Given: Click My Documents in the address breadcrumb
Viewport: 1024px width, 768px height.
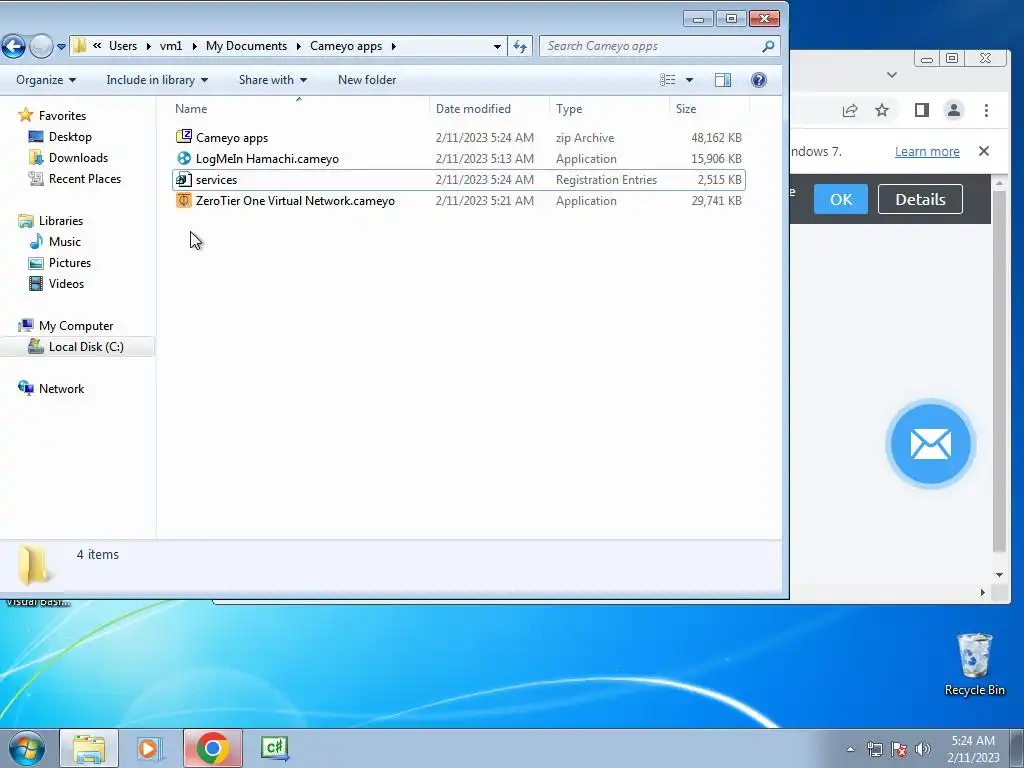Looking at the screenshot, I should point(246,46).
